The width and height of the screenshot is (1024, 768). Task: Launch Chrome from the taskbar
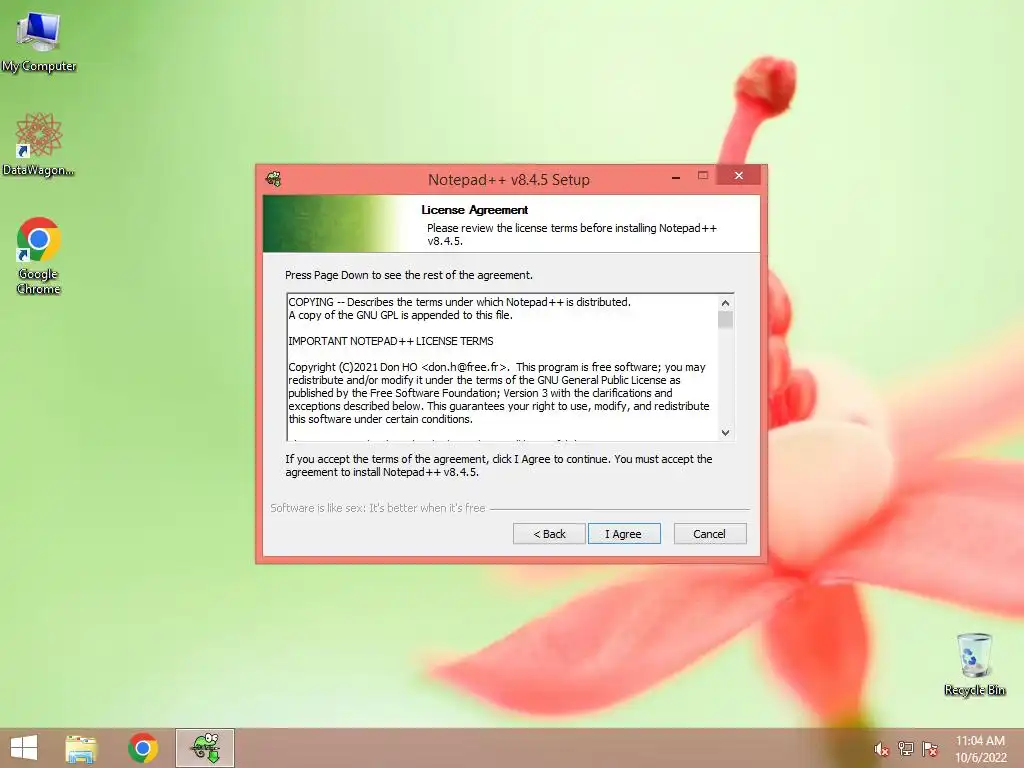(143, 748)
